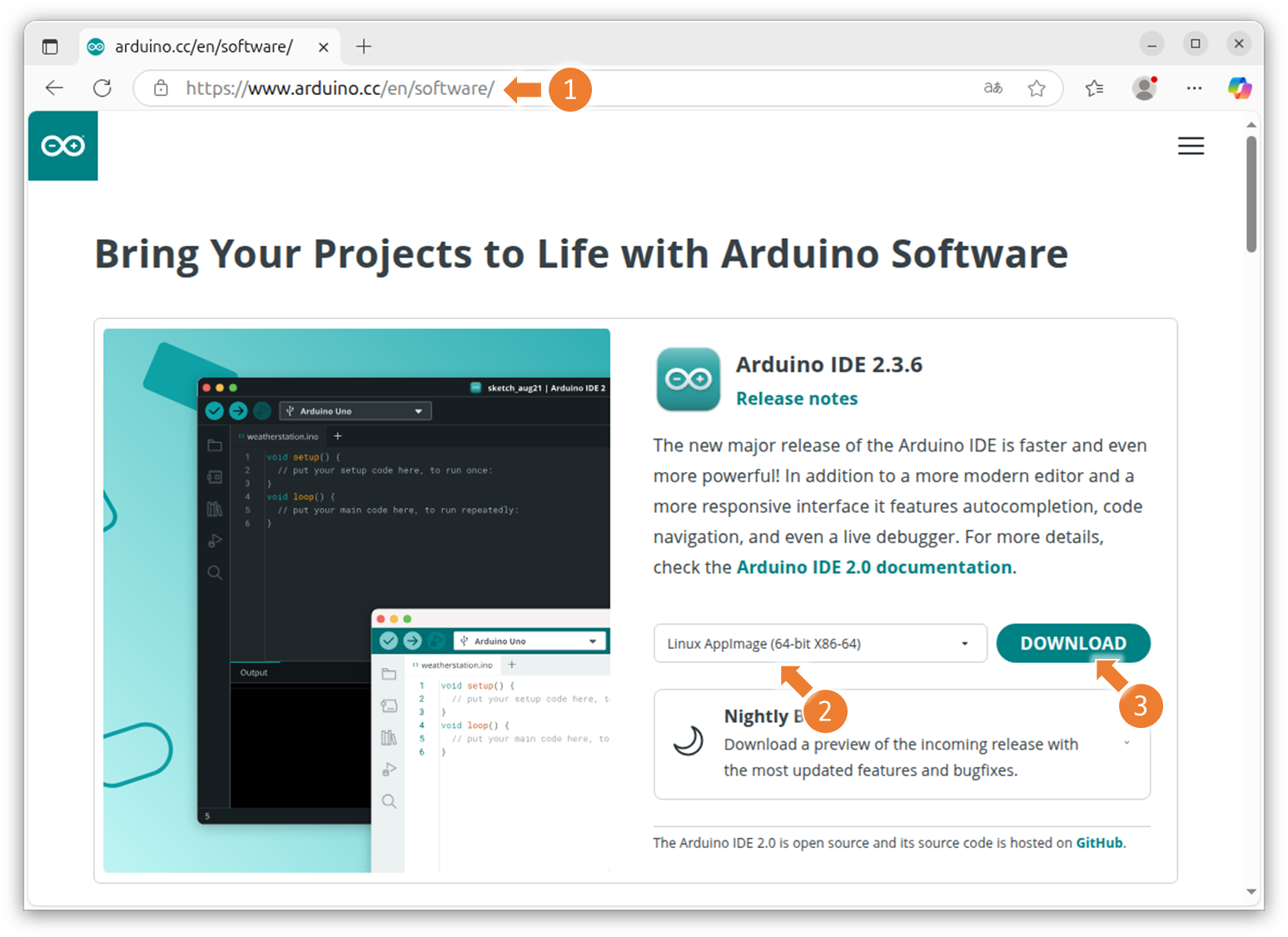Open Arduino IDE 2.0 documentation link
This screenshot has width=1288, height=937.
coord(874,567)
